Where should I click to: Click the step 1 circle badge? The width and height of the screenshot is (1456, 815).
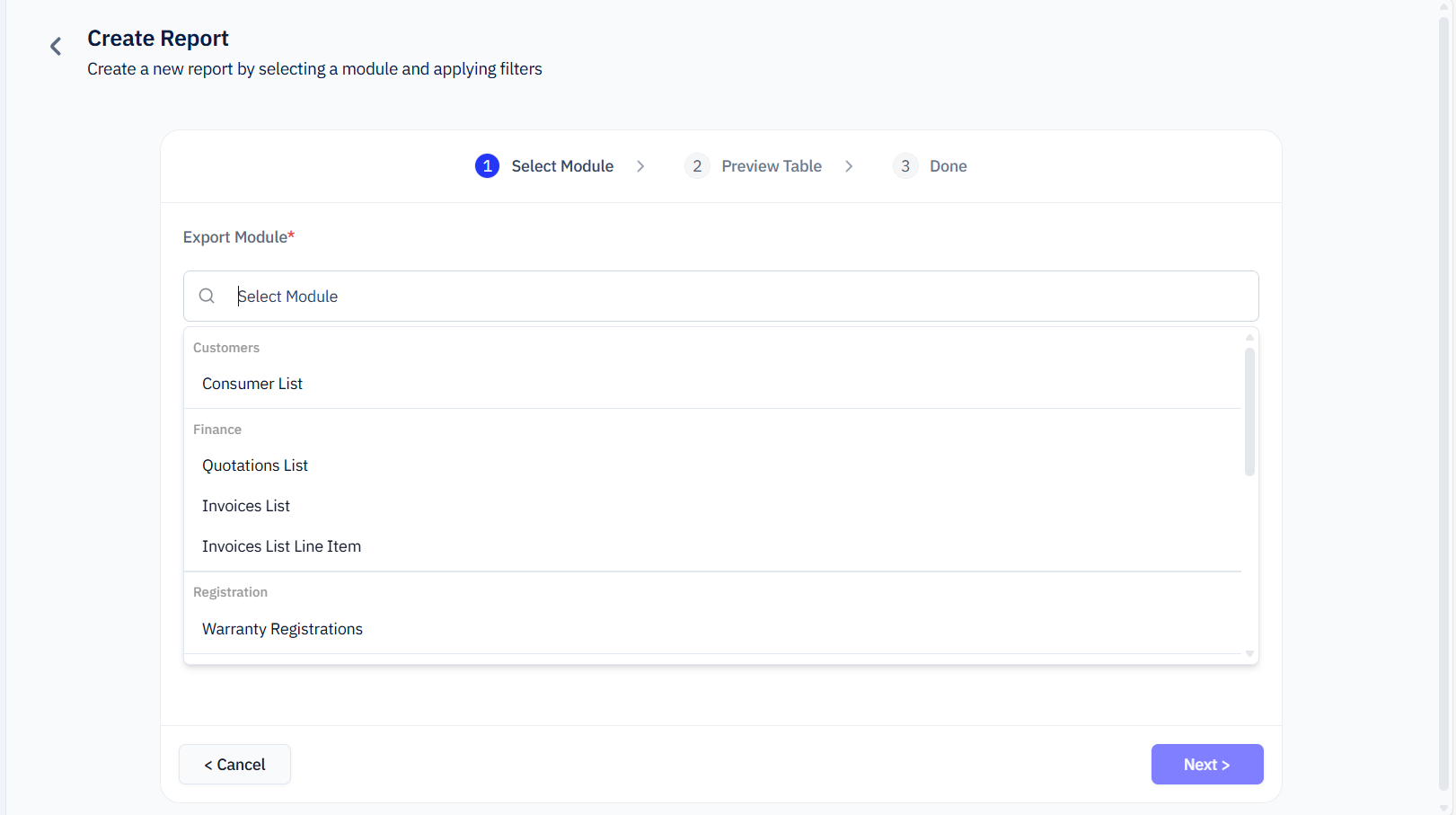pos(487,166)
